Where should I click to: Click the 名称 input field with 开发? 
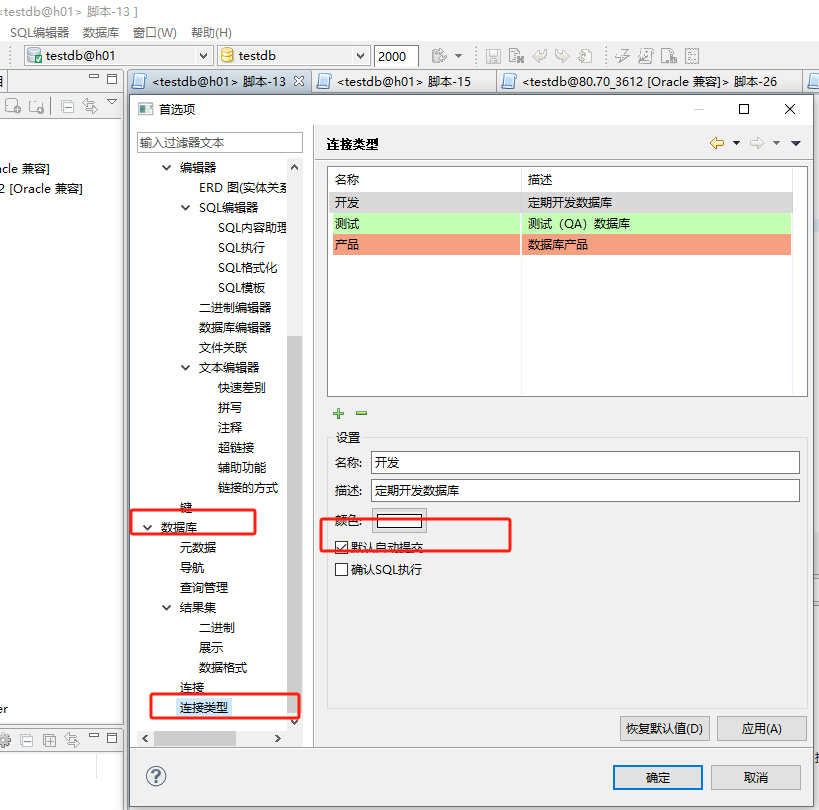[x=585, y=462]
